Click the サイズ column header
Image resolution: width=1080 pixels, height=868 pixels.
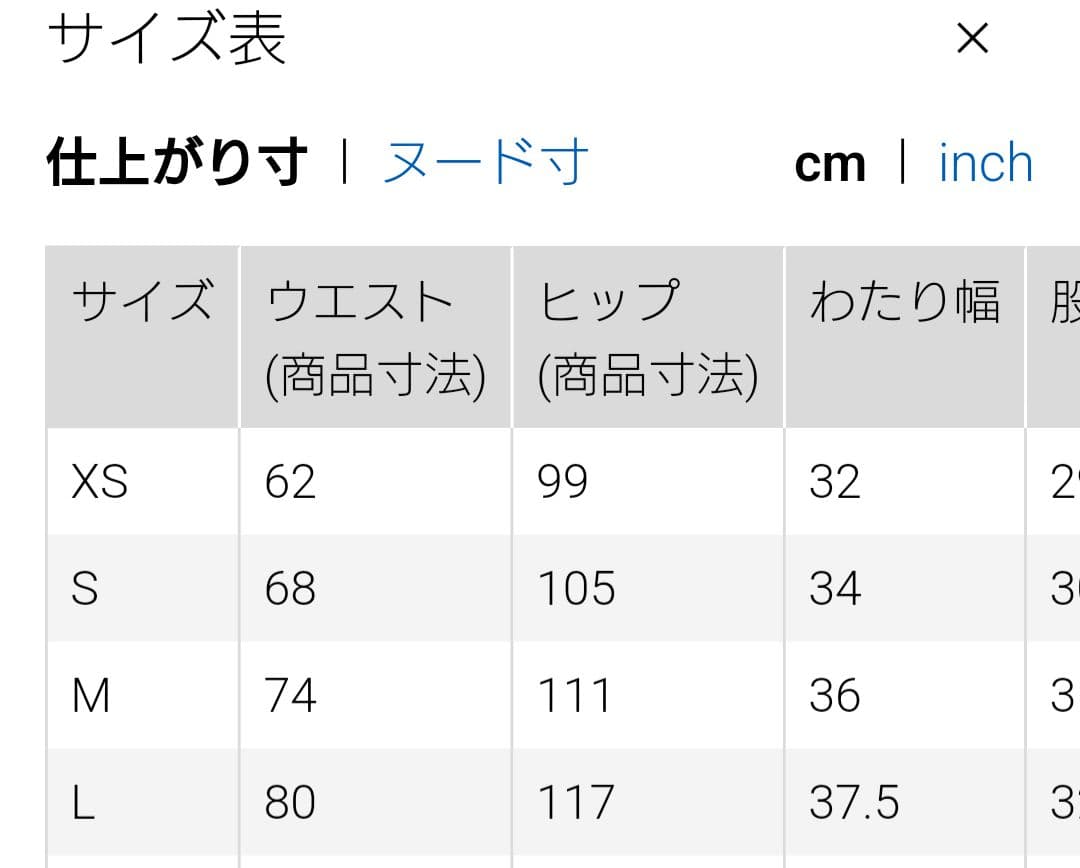tap(143, 337)
